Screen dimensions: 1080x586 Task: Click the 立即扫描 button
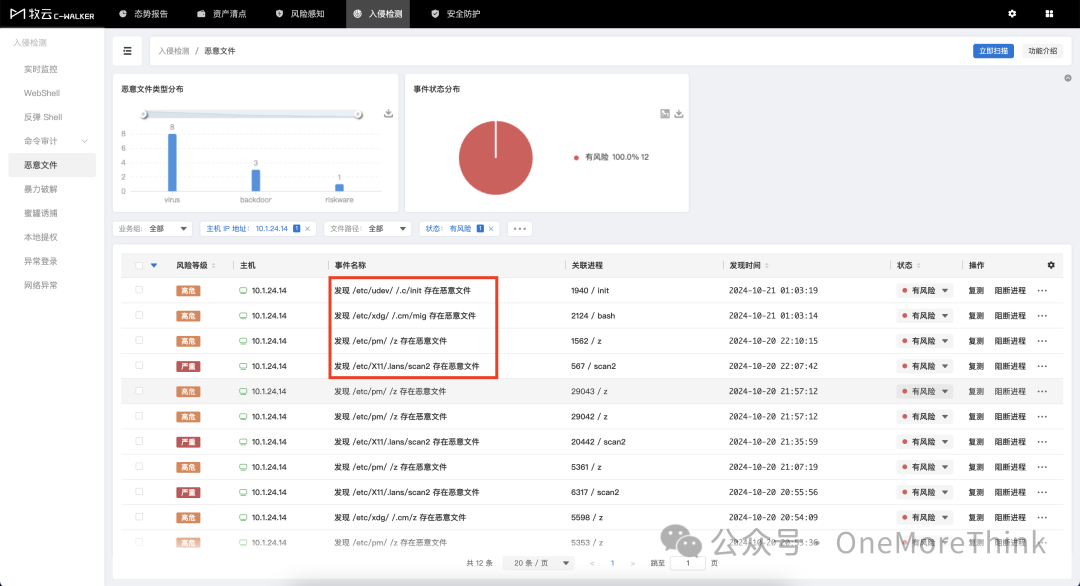[x=993, y=51]
